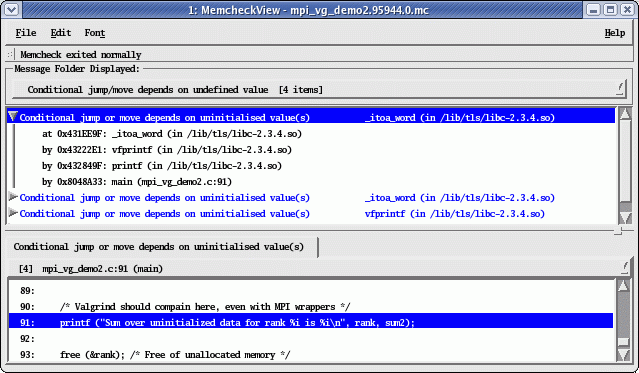Image resolution: width=639 pixels, height=373 pixels.
Task: Select stack frame by 0x432849F printf
Action: click(x=162, y=166)
